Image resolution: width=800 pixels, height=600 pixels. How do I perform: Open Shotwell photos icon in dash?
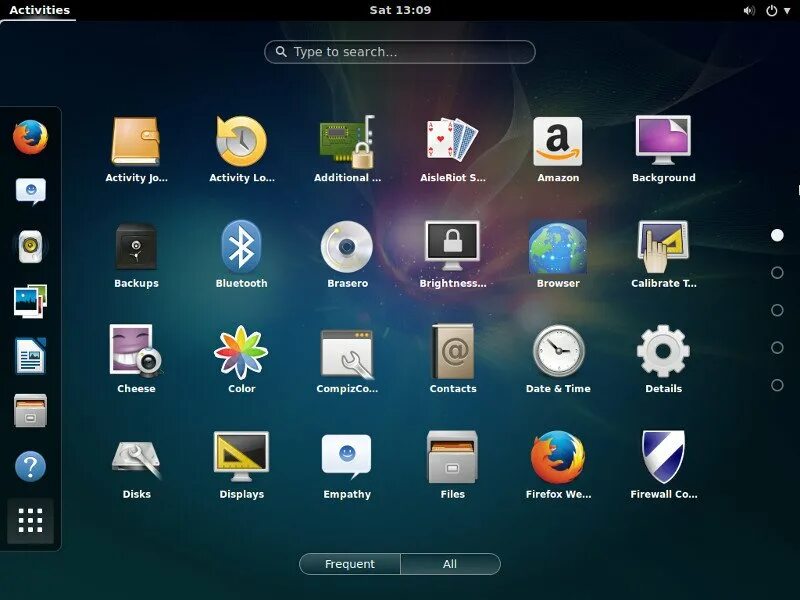31,301
